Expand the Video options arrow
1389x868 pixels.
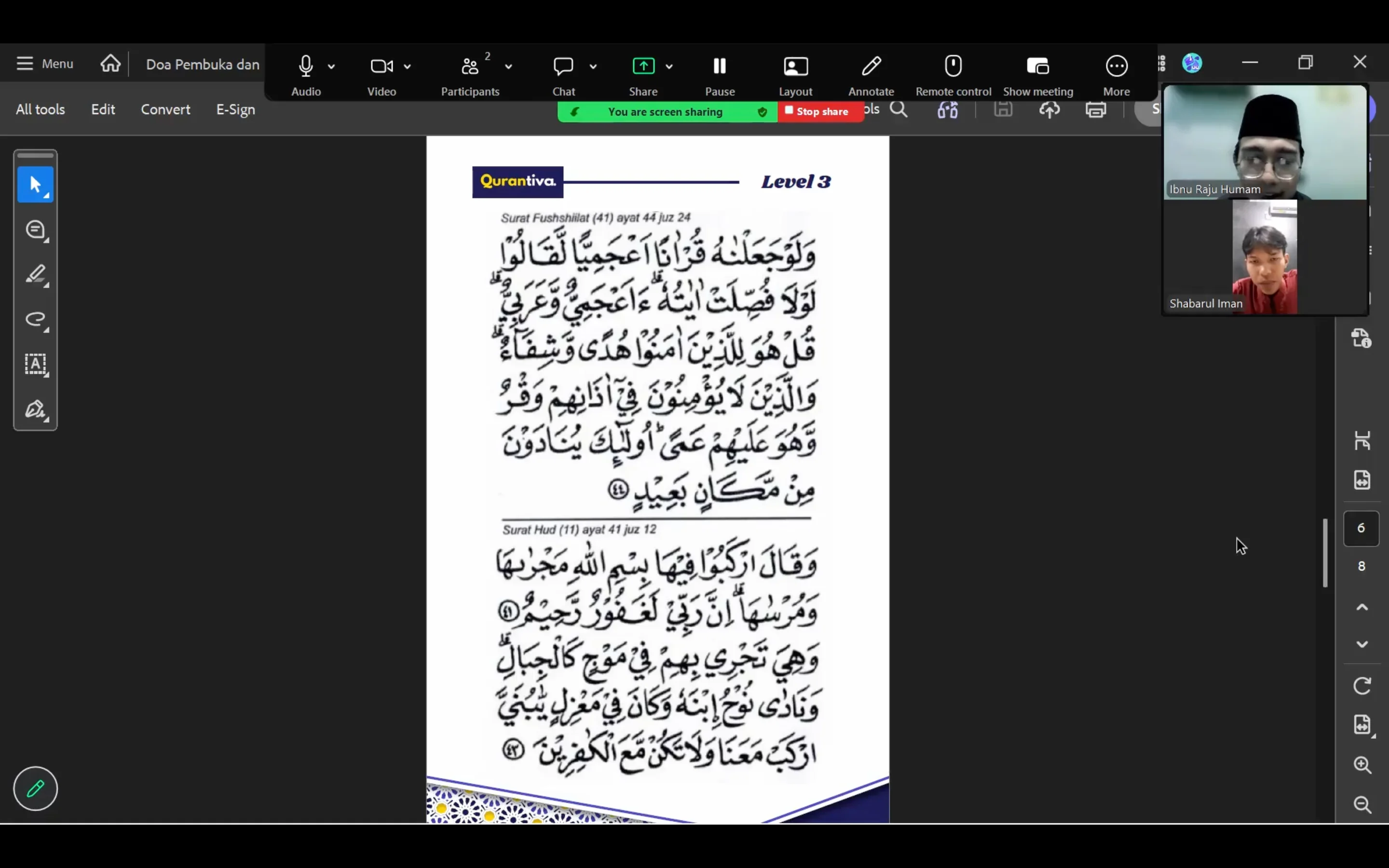pyautogui.click(x=407, y=67)
